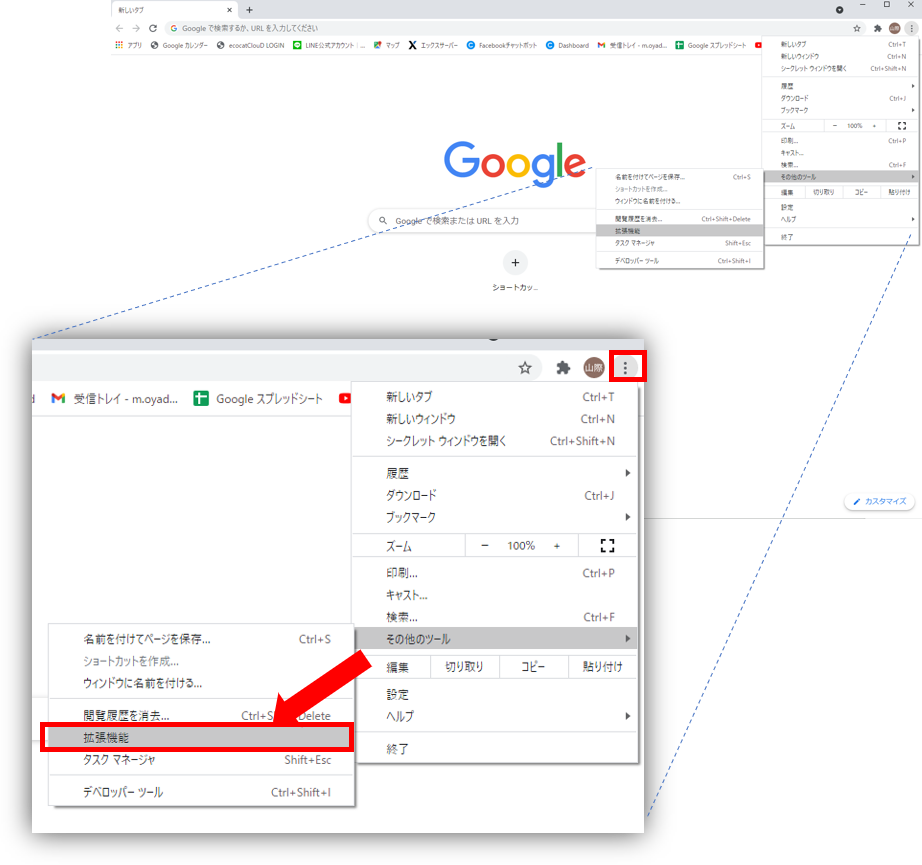Image resolution: width=922 pixels, height=865 pixels.
Task: Open the Google カレンダー bookmark
Action: (179, 45)
